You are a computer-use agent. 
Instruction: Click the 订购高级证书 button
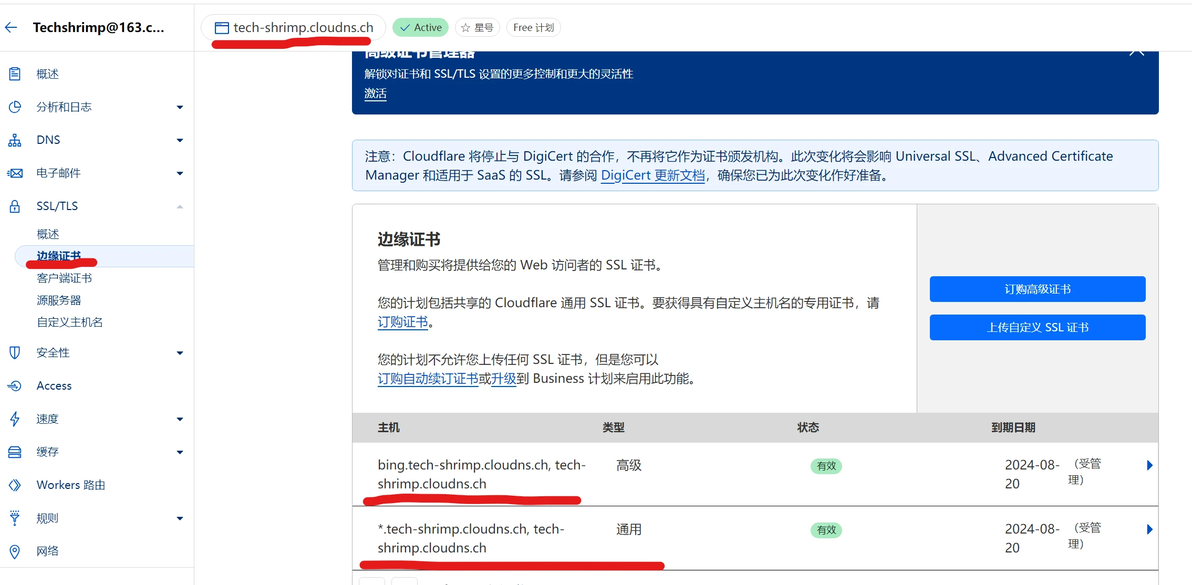point(1037,289)
